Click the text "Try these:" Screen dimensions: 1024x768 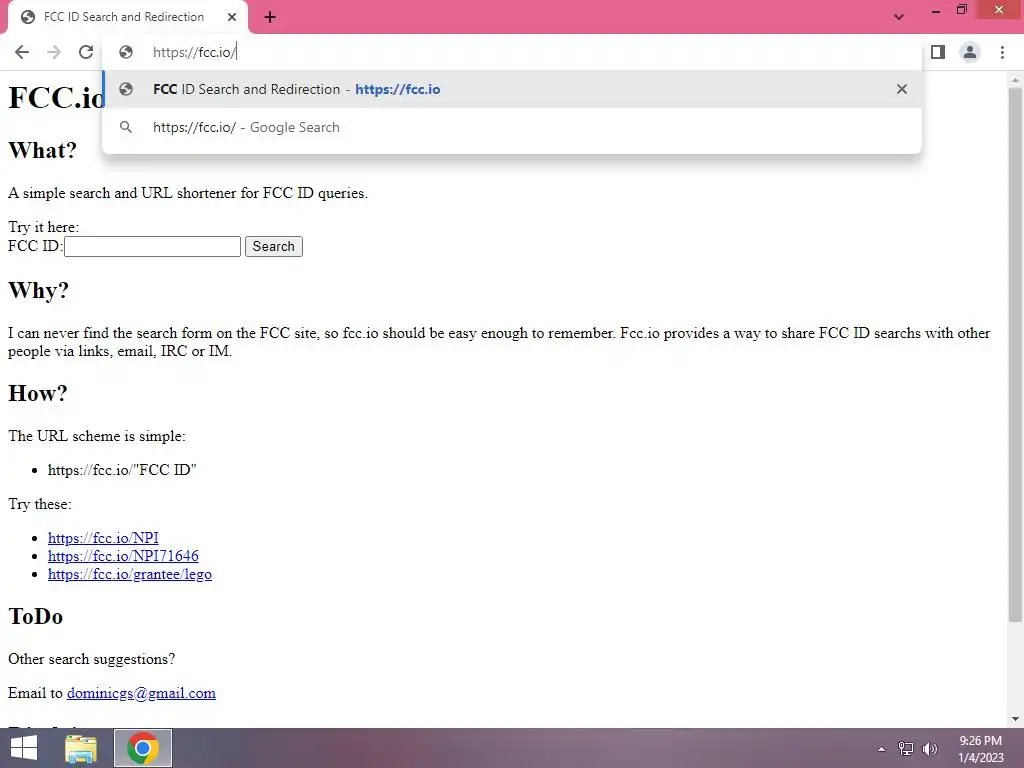[x=40, y=504]
